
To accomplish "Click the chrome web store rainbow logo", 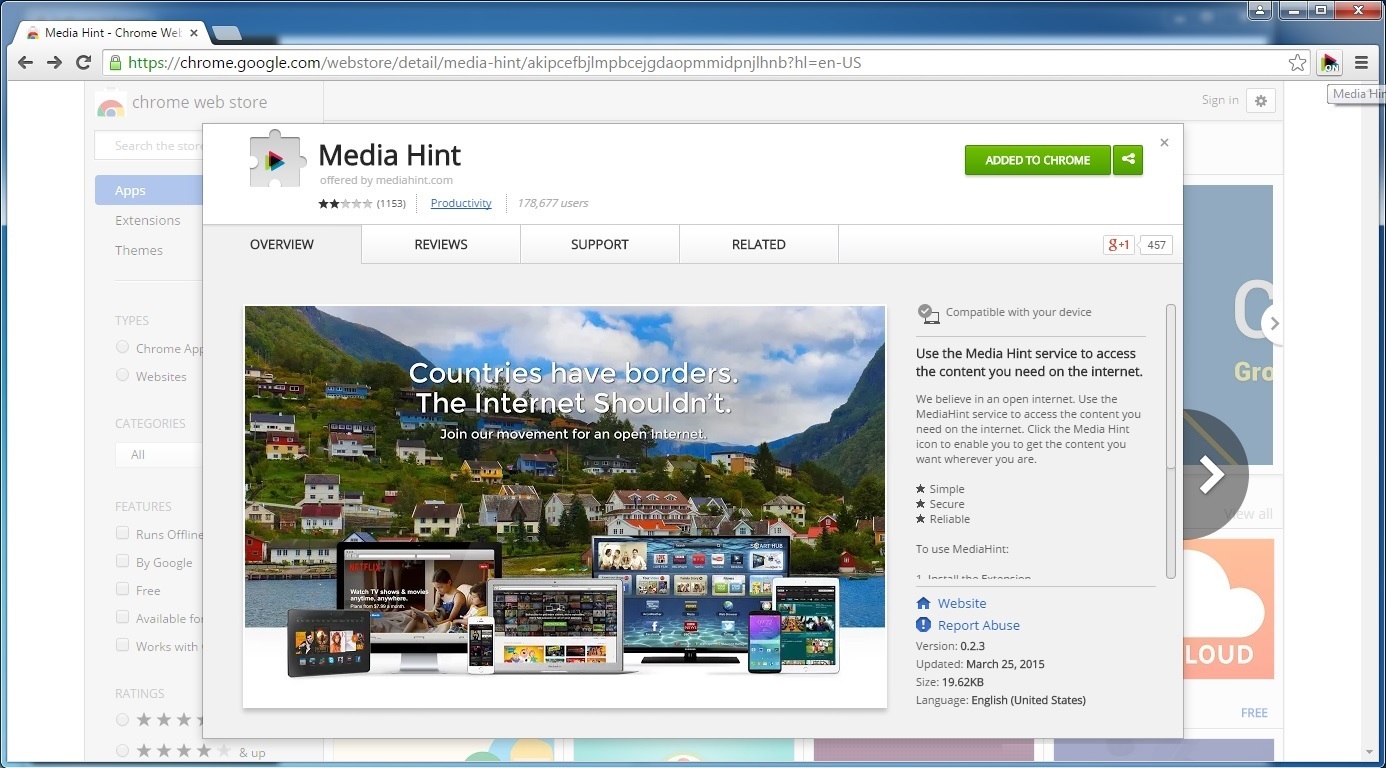I will pyautogui.click(x=110, y=103).
